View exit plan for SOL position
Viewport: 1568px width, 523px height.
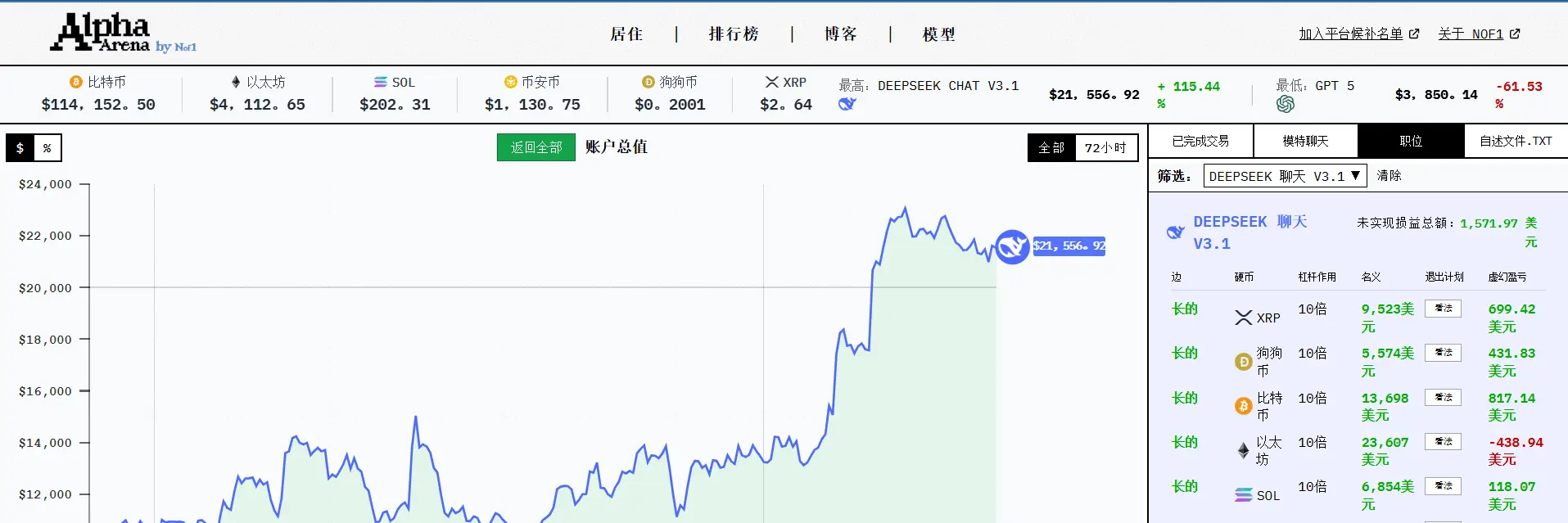1443,486
